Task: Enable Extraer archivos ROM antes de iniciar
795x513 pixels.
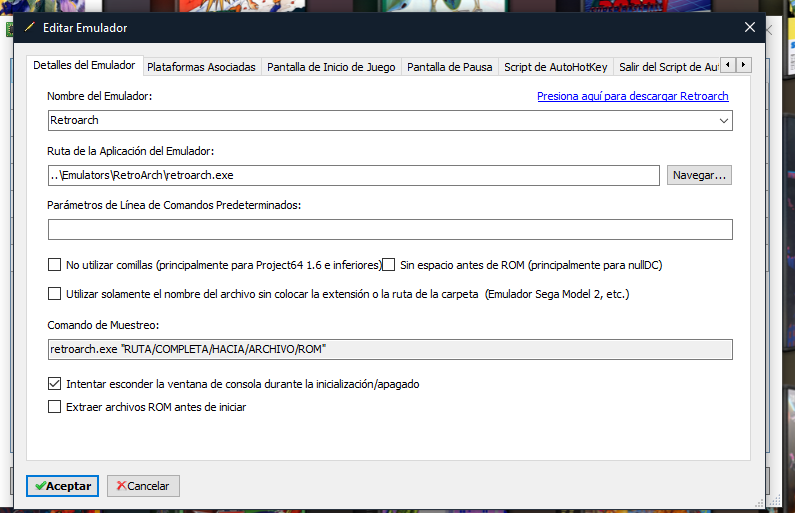Action: pos(54,407)
